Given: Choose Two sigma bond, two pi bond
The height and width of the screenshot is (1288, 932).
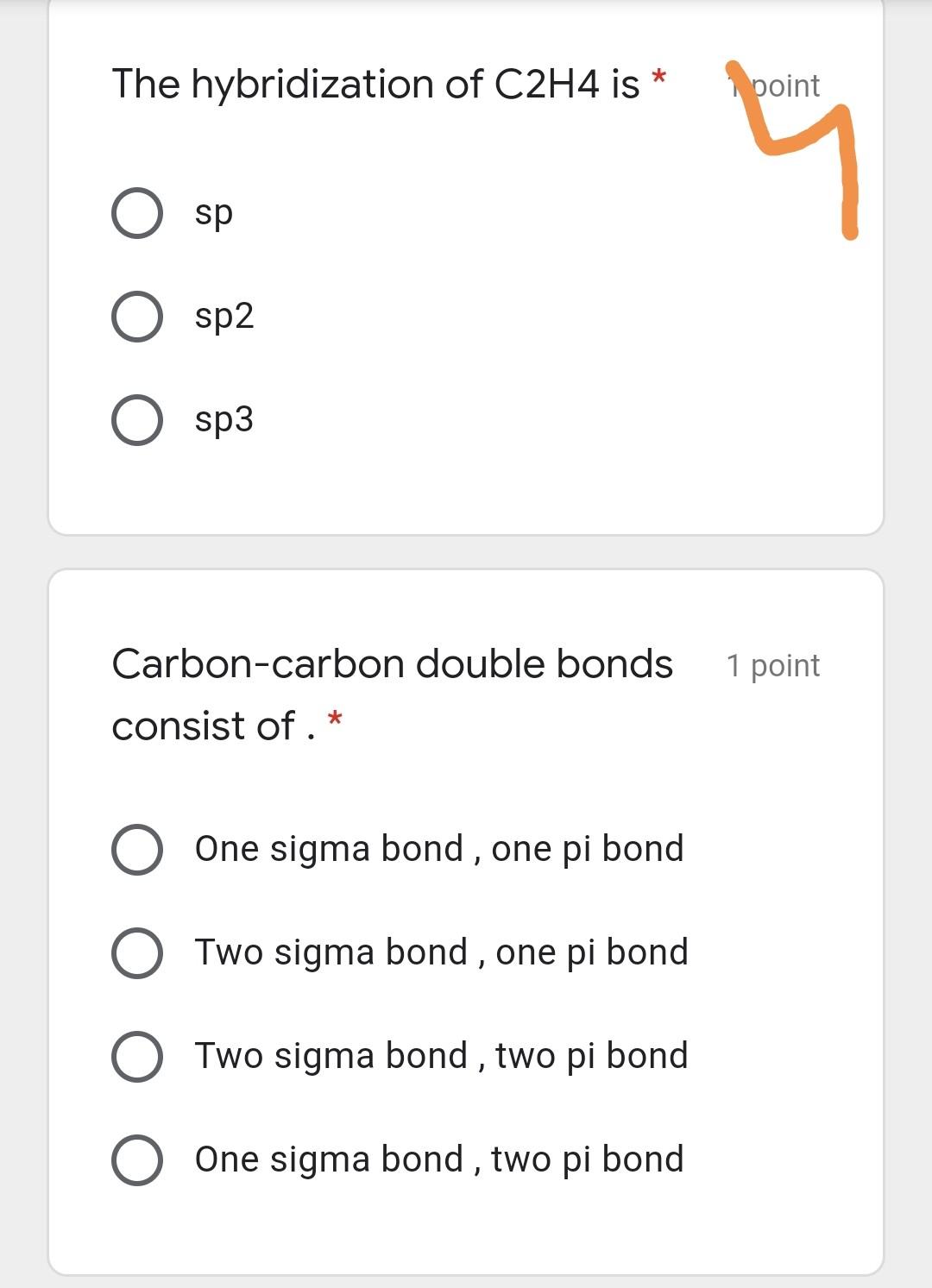Looking at the screenshot, I should 138,1056.
